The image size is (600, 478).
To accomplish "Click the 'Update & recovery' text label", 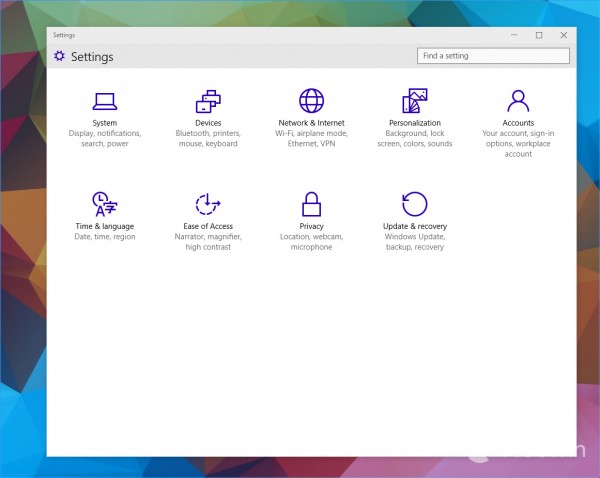I will tap(414, 226).
